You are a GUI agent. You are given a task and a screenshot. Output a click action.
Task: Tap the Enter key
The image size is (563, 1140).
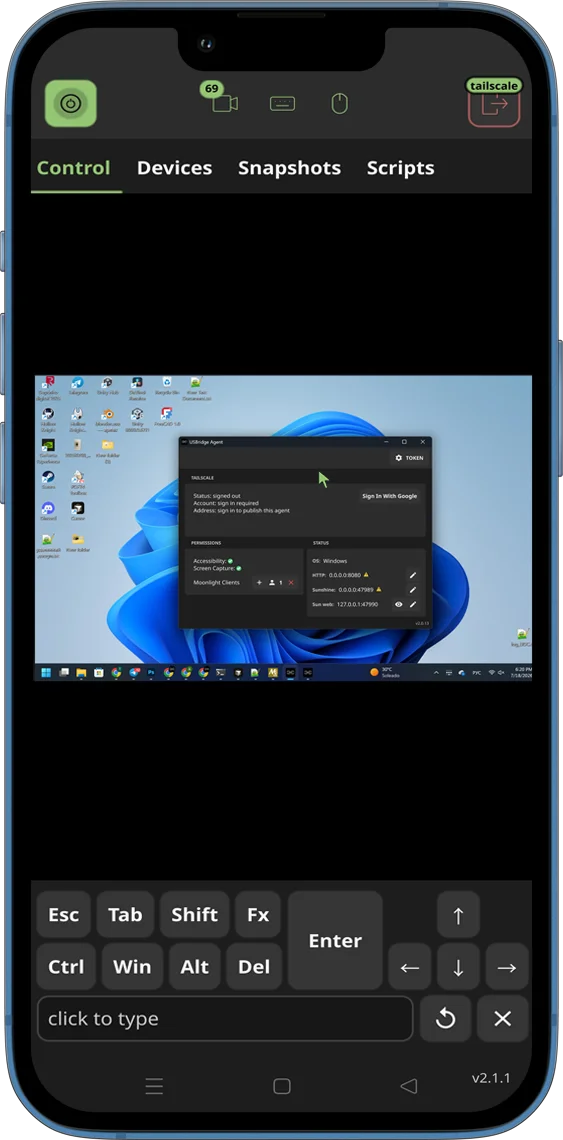coord(335,941)
